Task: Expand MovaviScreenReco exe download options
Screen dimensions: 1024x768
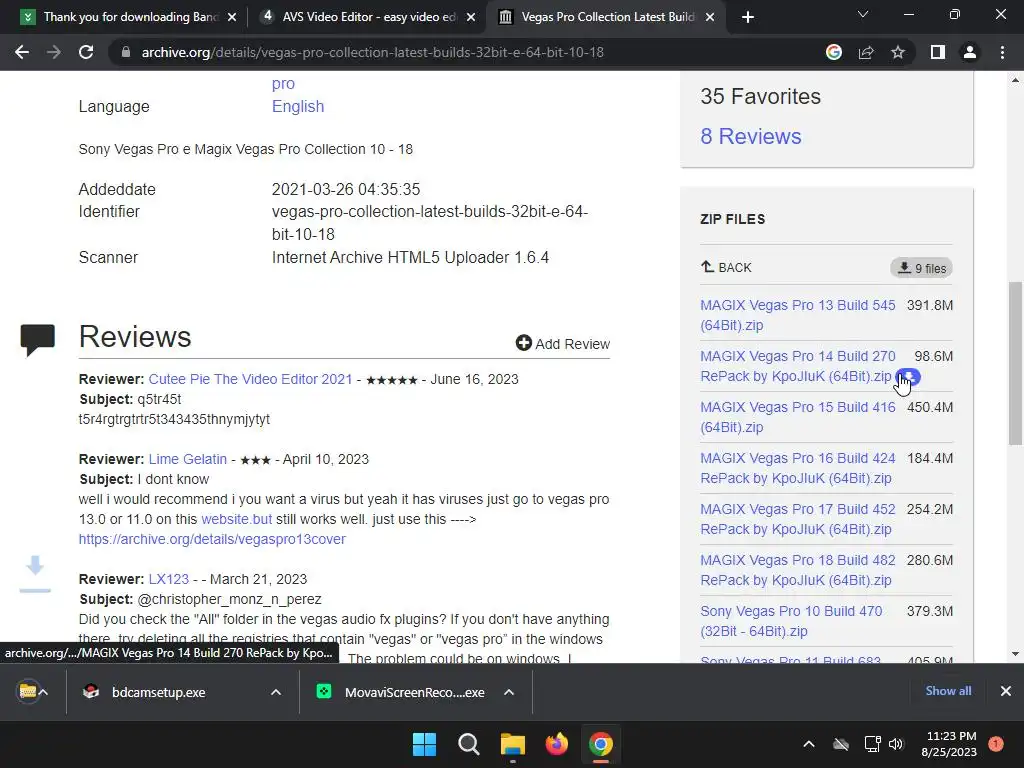Action: [x=509, y=692]
